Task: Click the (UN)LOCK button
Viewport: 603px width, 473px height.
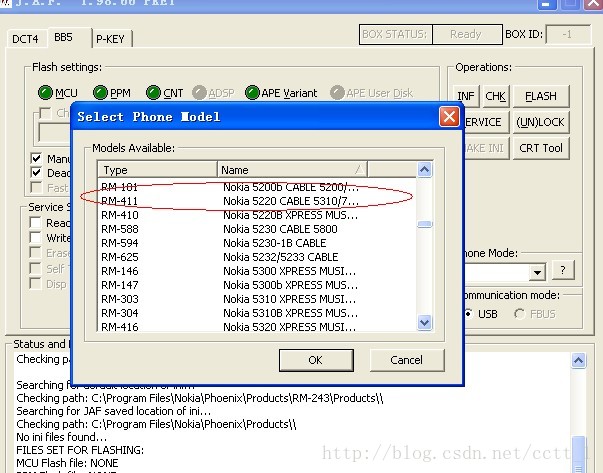Action: pos(541,122)
